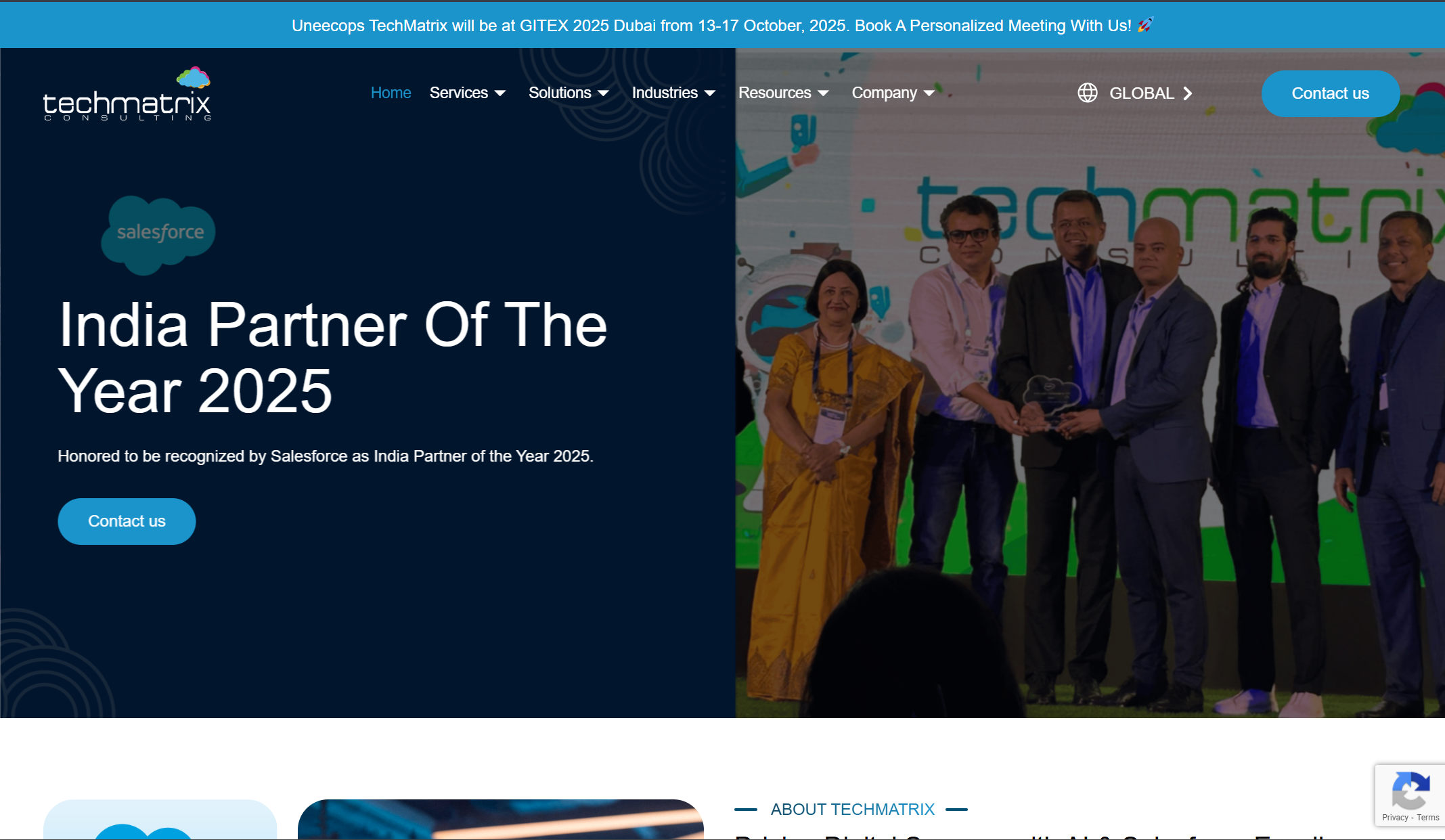The height and width of the screenshot is (840, 1445).
Task: Click the rocket emoji in announcement banner
Action: (1145, 26)
